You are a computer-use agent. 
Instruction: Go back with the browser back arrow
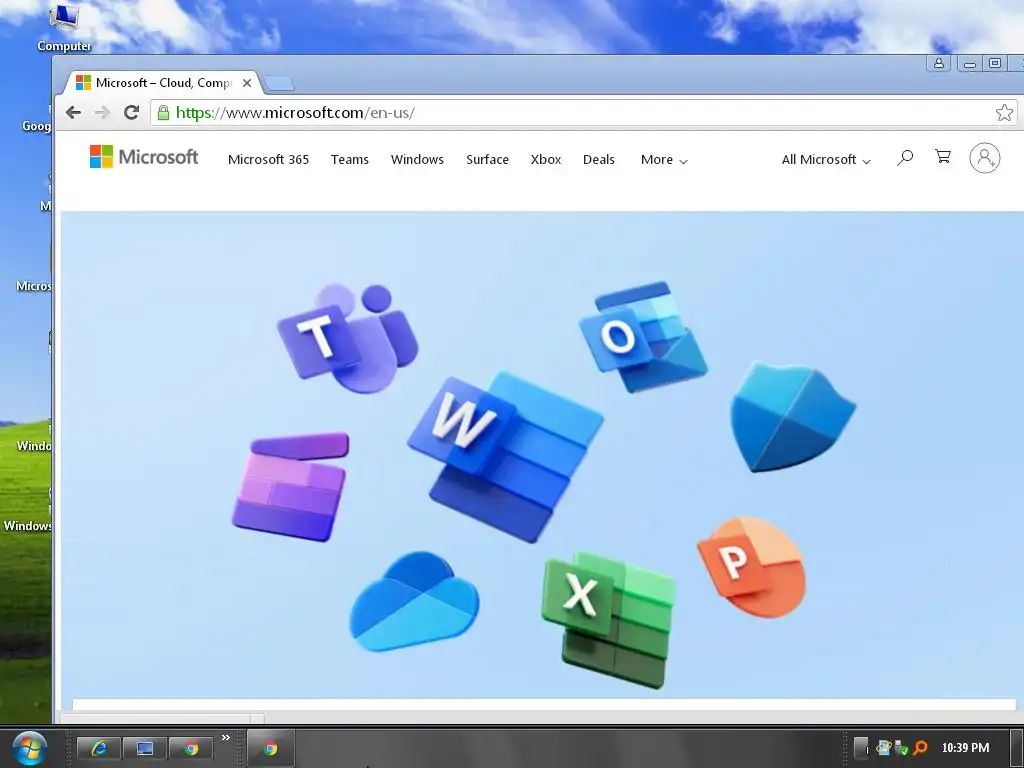73,112
